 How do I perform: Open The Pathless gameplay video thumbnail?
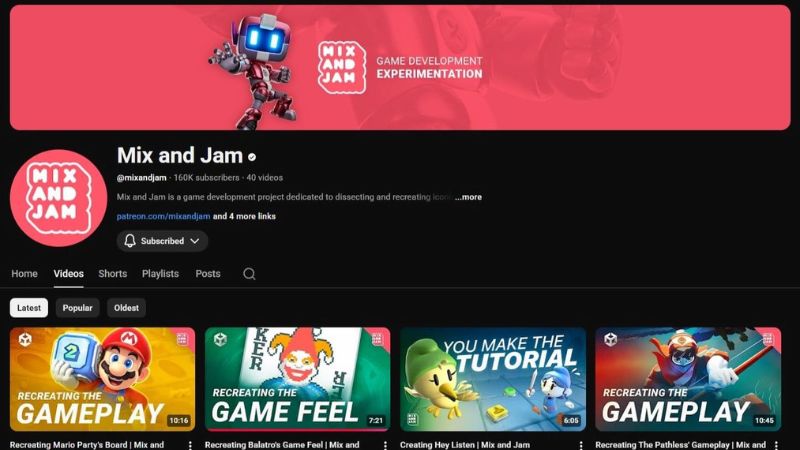tap(688, 379)
